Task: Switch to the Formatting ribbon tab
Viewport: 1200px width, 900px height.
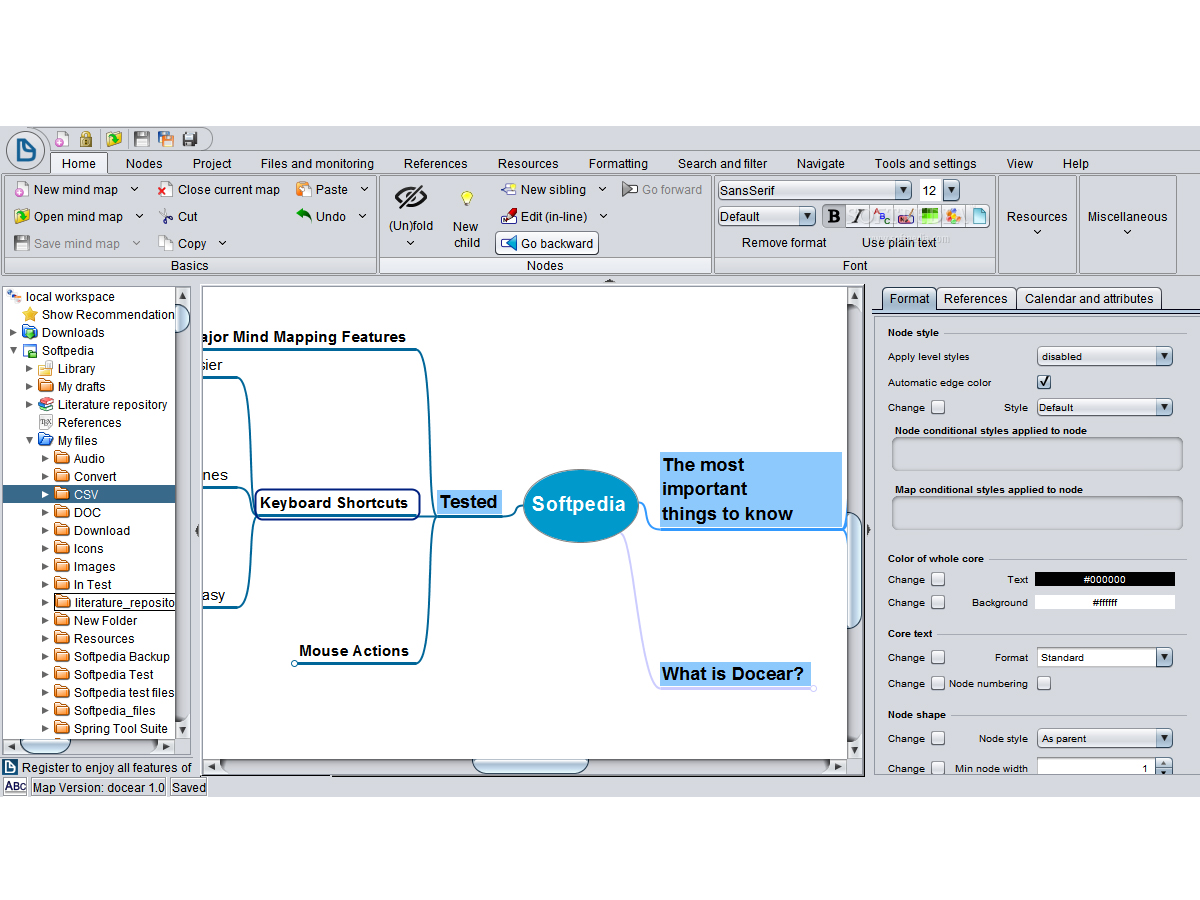Action: (x=618, y=164)
